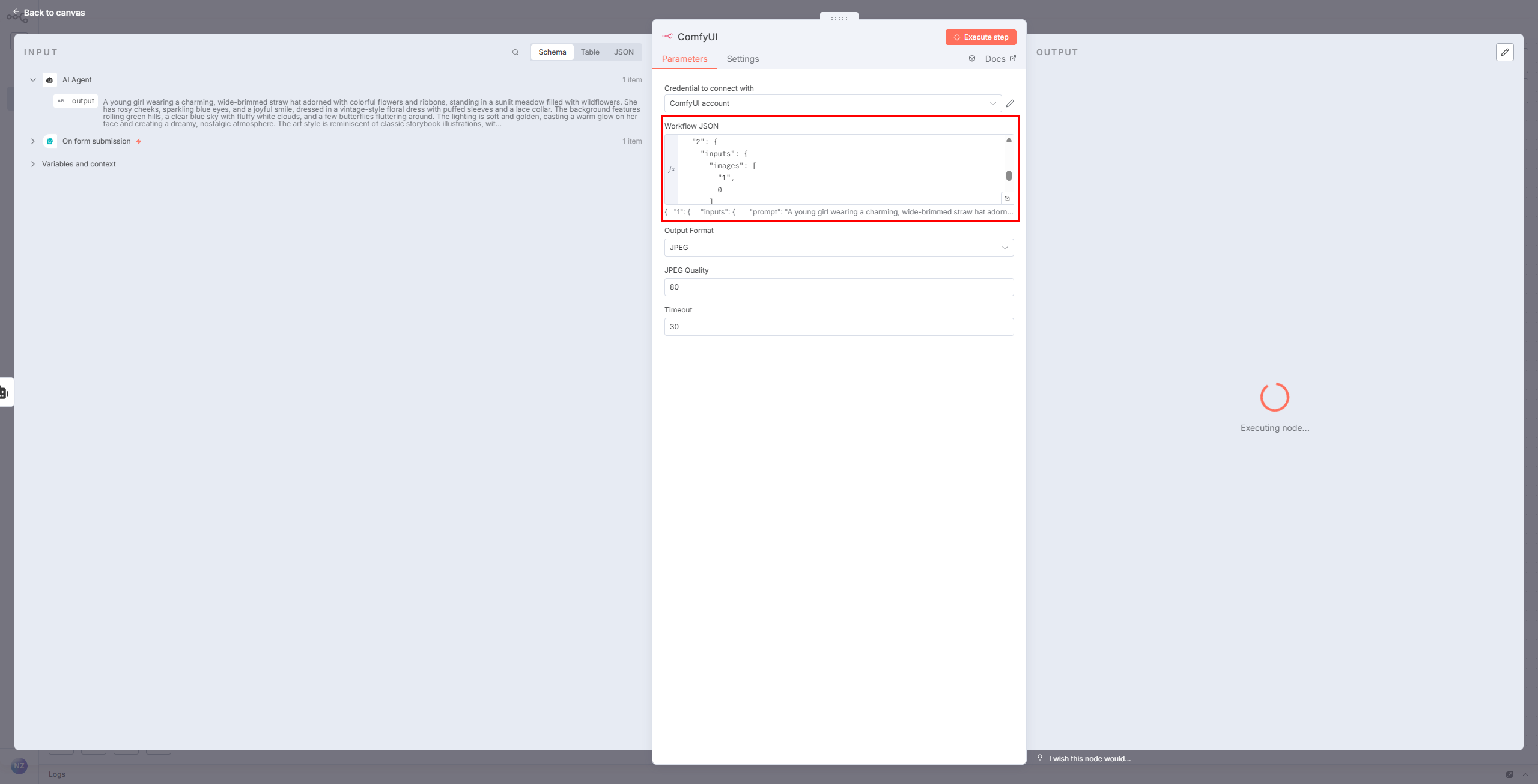
Task: Click the NZ user avatar
Action: 19,765
